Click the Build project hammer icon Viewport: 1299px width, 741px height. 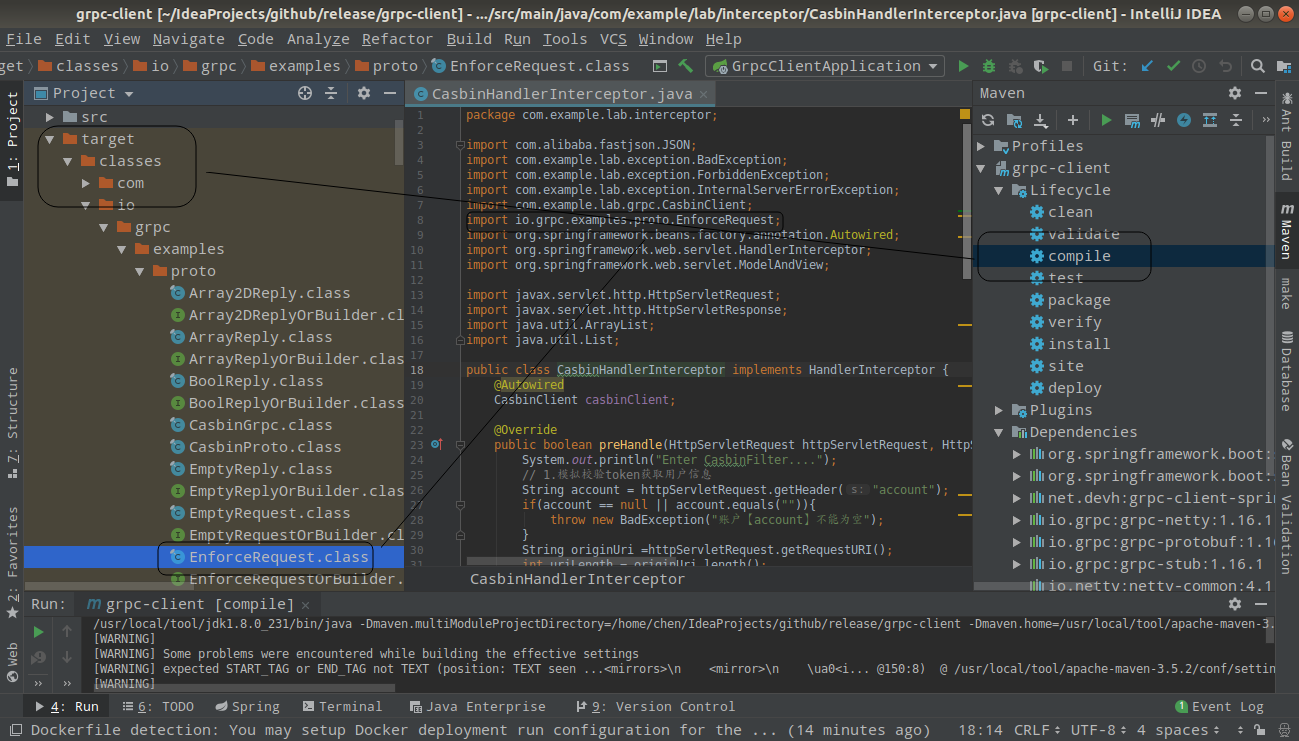point(686,66)
